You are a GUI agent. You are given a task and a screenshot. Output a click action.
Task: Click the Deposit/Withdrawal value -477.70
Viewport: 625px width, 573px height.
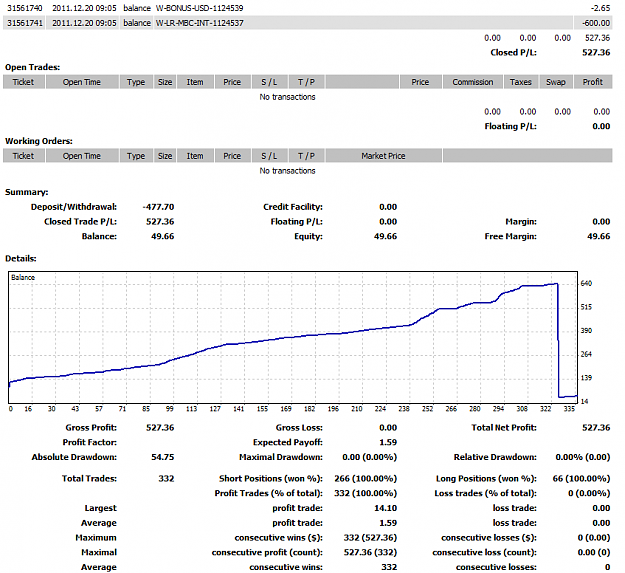pos(158,207)
